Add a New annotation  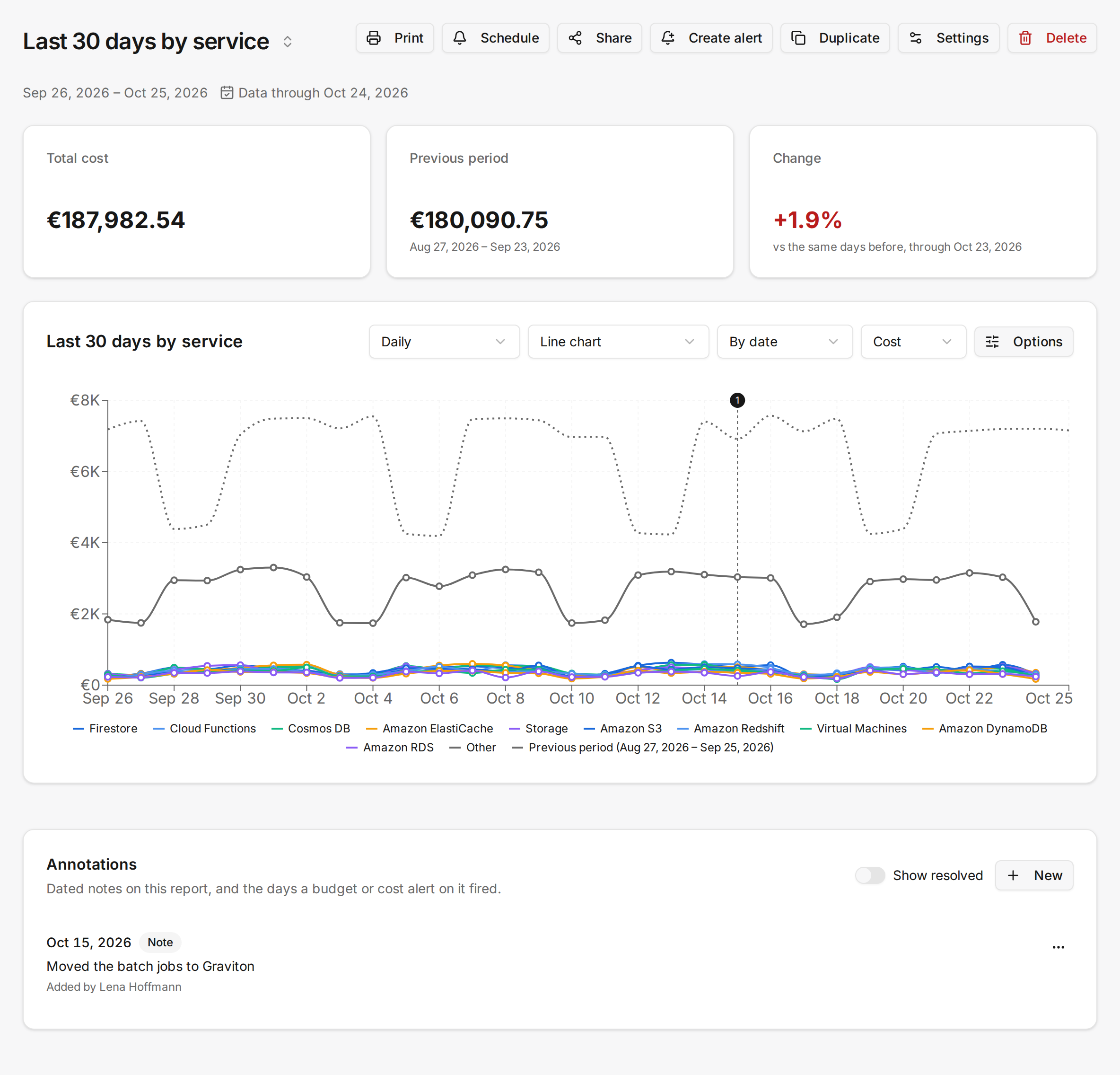point(1034,875)
